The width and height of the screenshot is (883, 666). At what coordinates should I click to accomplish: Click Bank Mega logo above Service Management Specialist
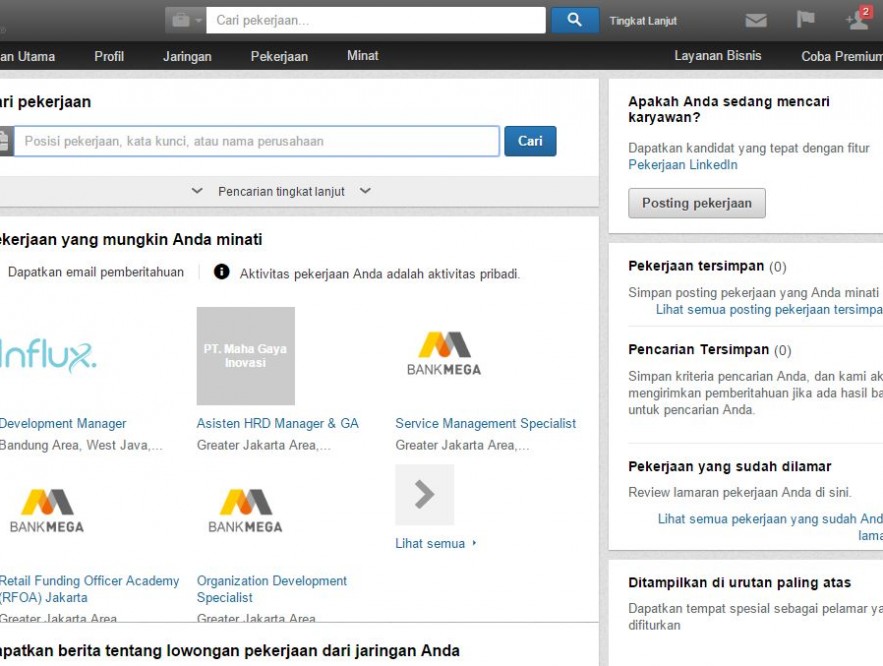[444, 354]
